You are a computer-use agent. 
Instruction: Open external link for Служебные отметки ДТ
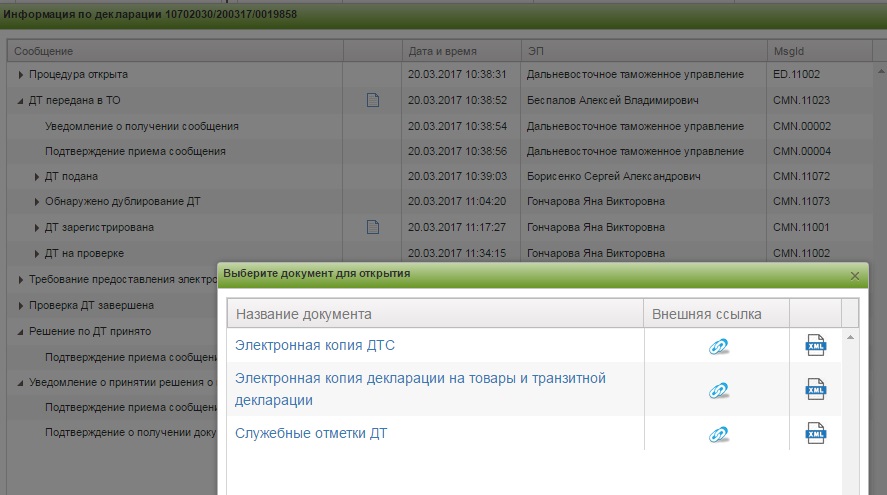718,434
